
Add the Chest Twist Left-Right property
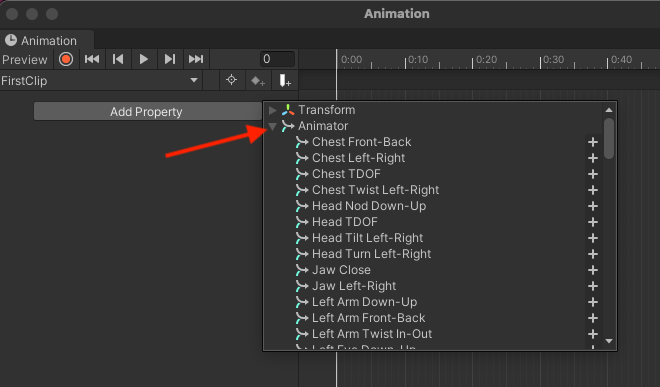point(593,190)
